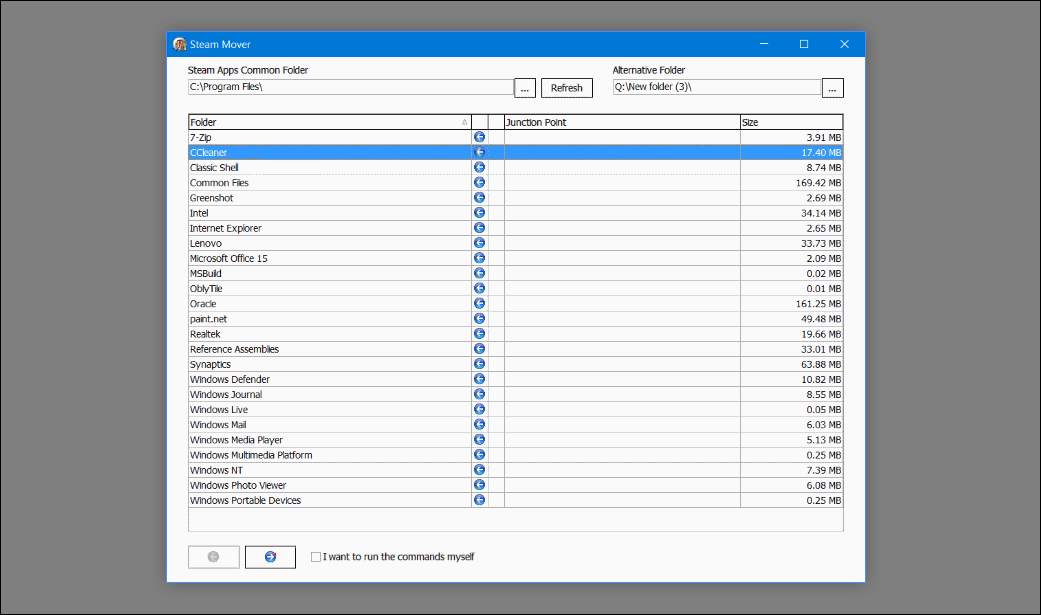The height and width of the screenshot is (615, 1041).
Task: Select the Greenshot folder row
Action: (515, 198)
